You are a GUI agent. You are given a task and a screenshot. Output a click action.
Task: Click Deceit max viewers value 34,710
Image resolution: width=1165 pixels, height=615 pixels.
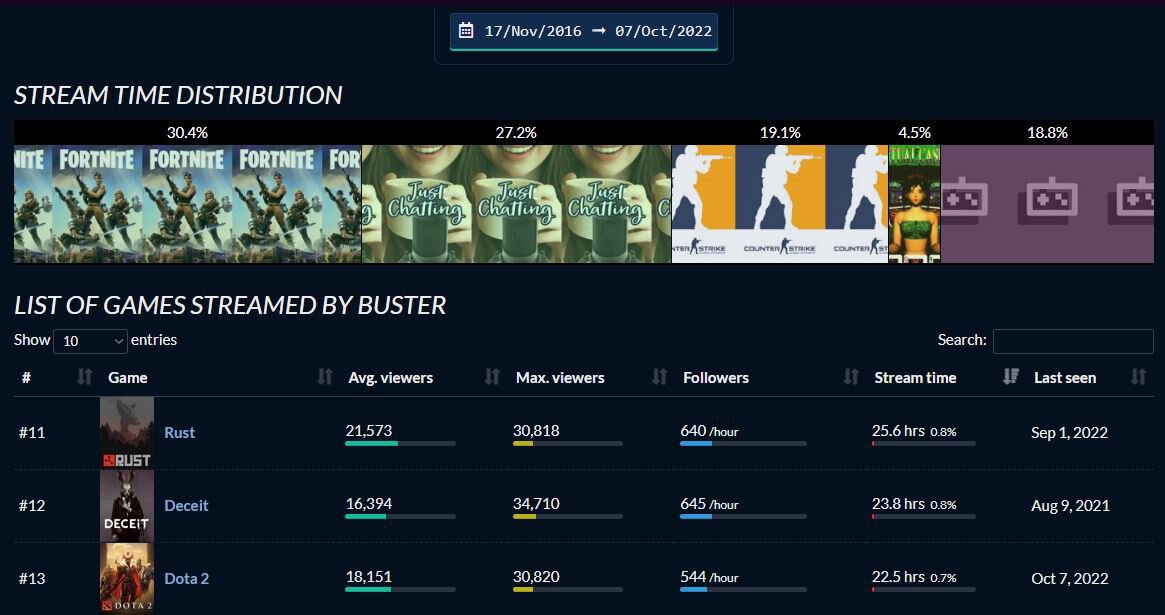536,504
